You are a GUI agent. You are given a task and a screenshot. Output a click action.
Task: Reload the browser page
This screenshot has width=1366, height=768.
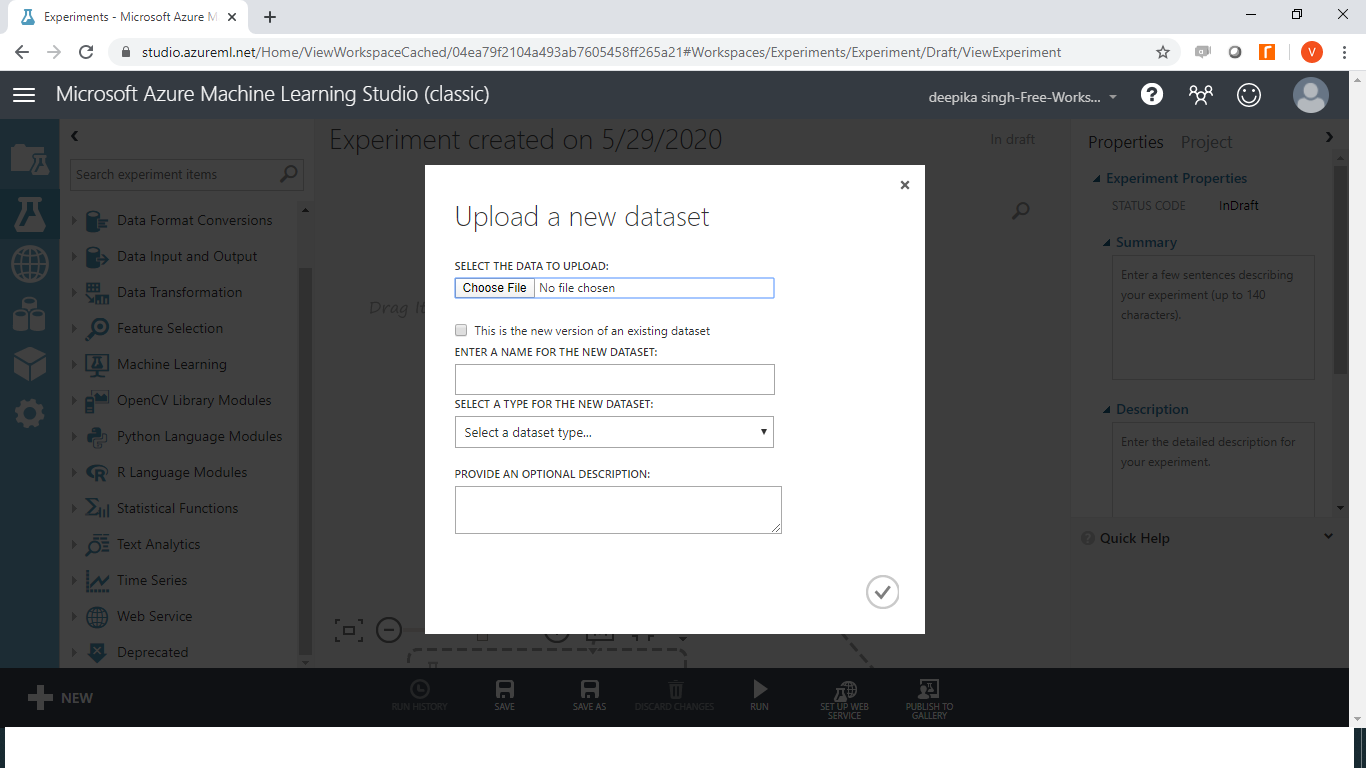(x=86, y=52)
